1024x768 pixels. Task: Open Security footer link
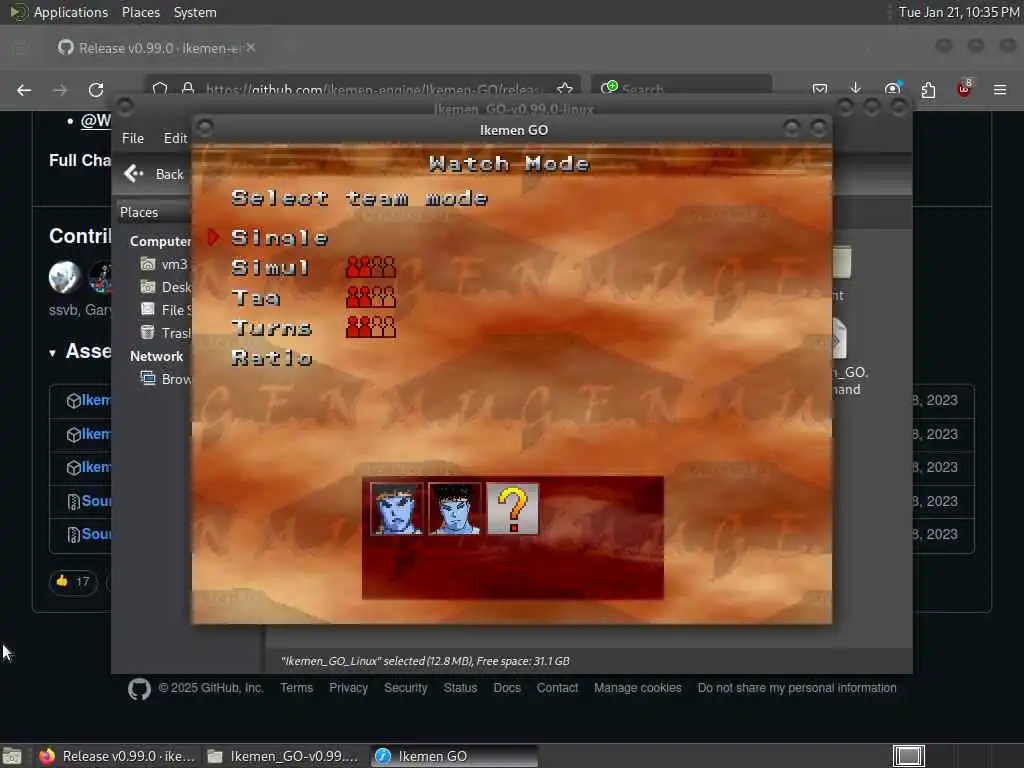click(x=406, y=688)
